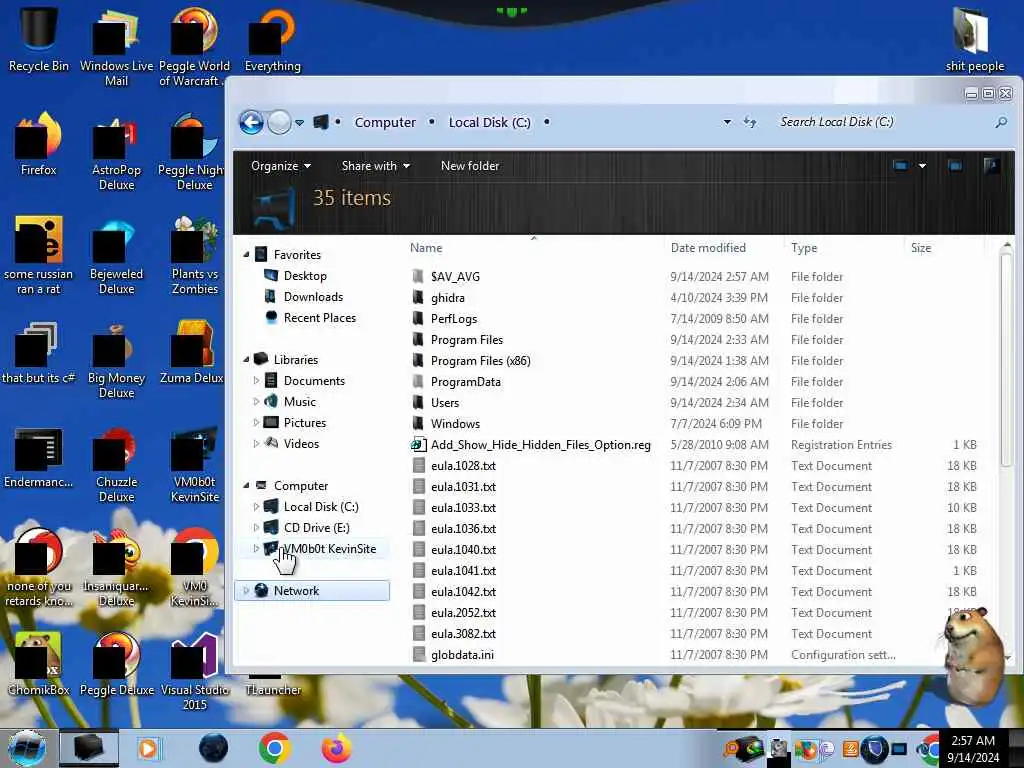The image size is (1024, 768).
Task: Expand the Documents library node
Action: coord(256,381)
